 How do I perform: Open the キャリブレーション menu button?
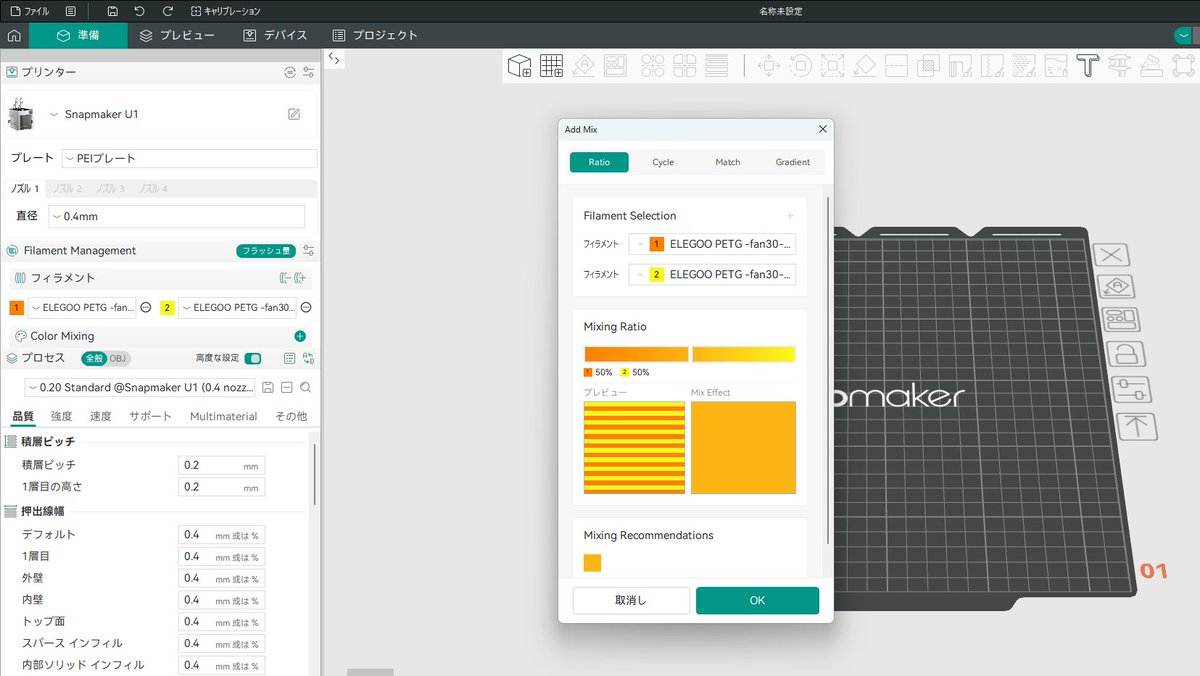[225, 11]
